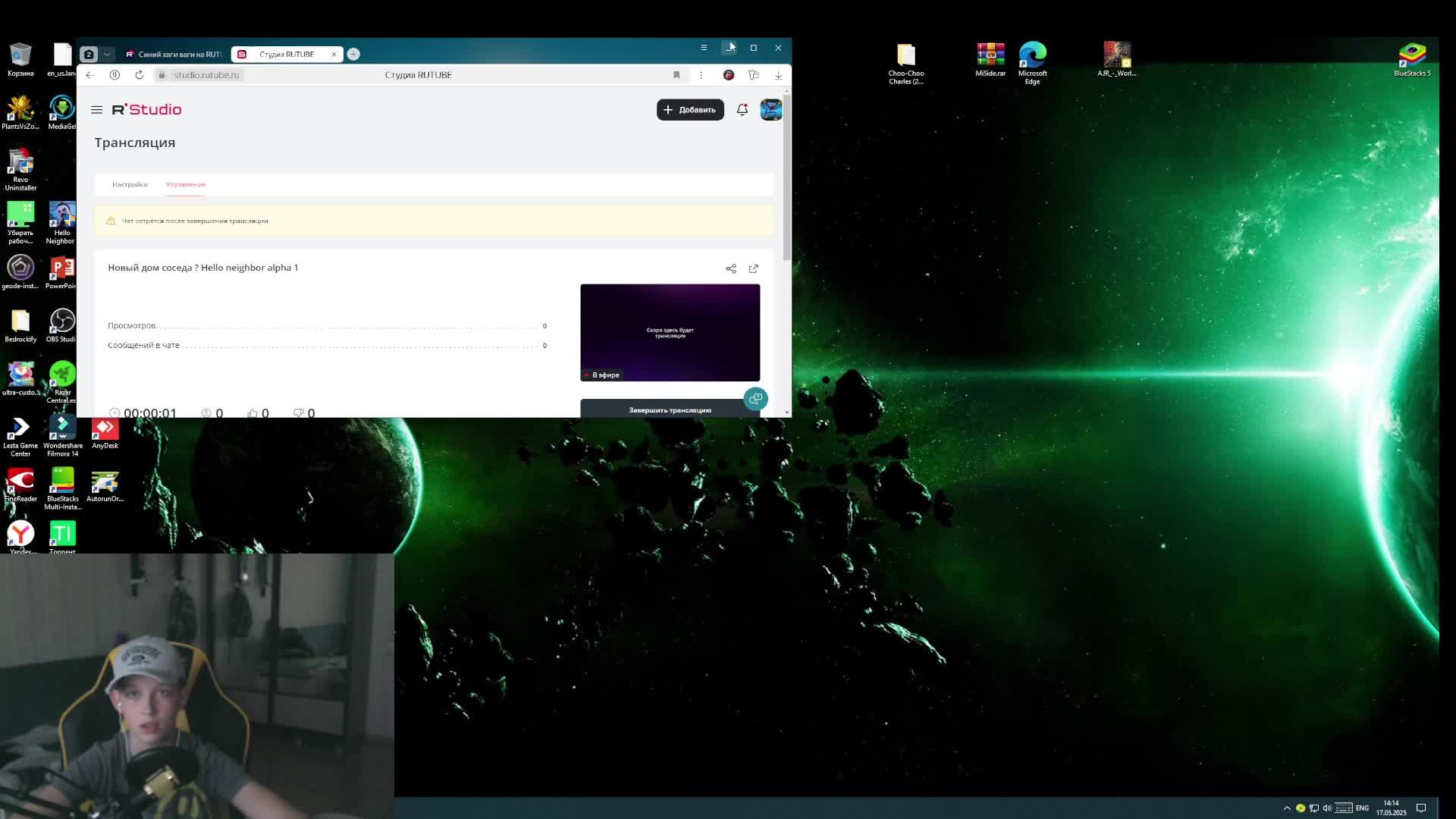
Task: Select the Microsoft Edge desktop shortcut
Action: coord(1033,63)
